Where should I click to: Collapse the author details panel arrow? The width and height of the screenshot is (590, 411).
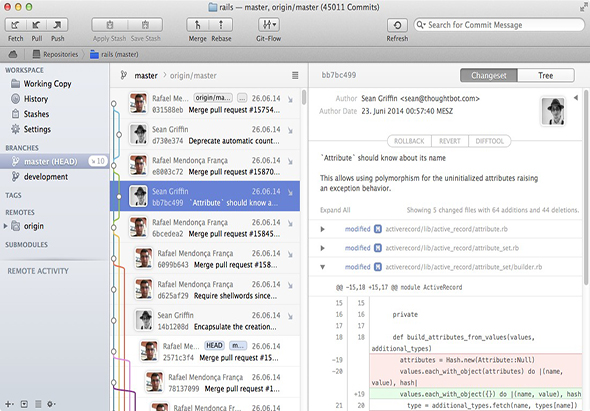click(x=576, y=98)
